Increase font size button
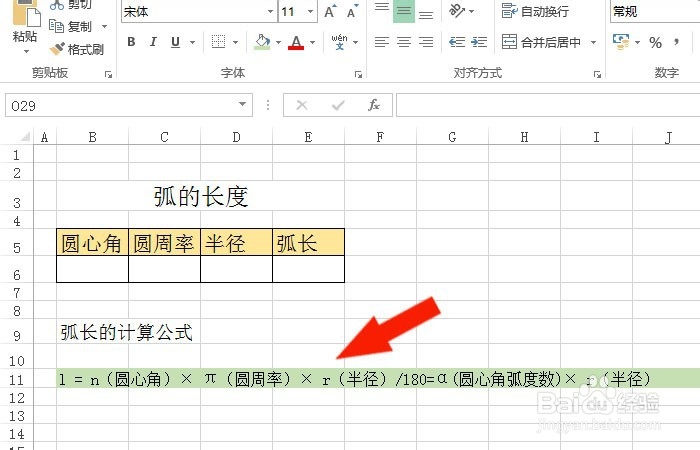The image size is (700, 450). pyautogui.click(x=331, y=11)
